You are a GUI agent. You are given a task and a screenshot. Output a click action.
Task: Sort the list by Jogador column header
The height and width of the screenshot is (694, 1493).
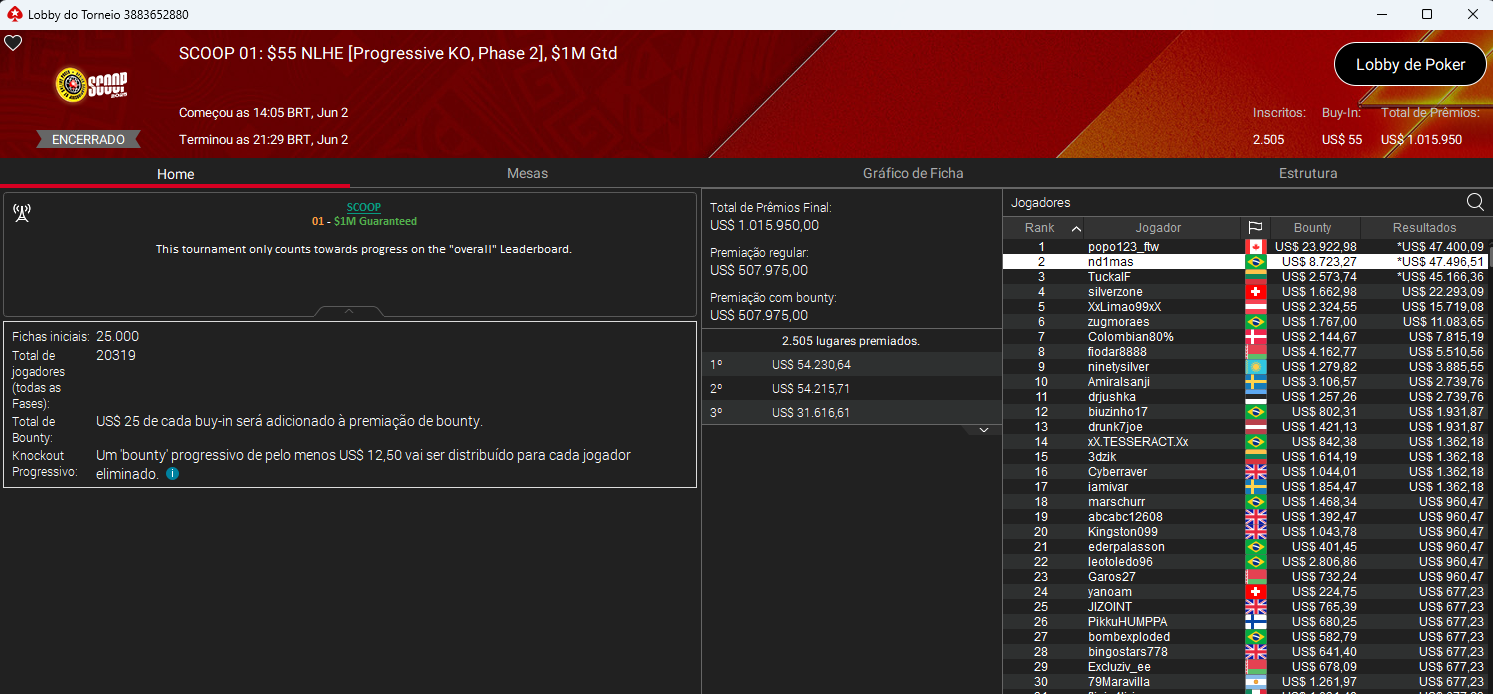[1158, 228]
